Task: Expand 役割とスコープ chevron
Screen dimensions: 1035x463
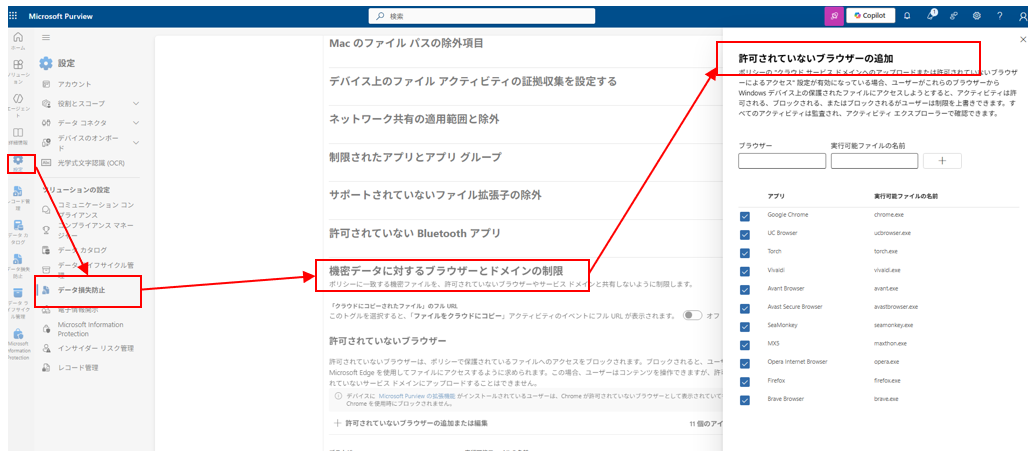Action: [x=136, y=104]
